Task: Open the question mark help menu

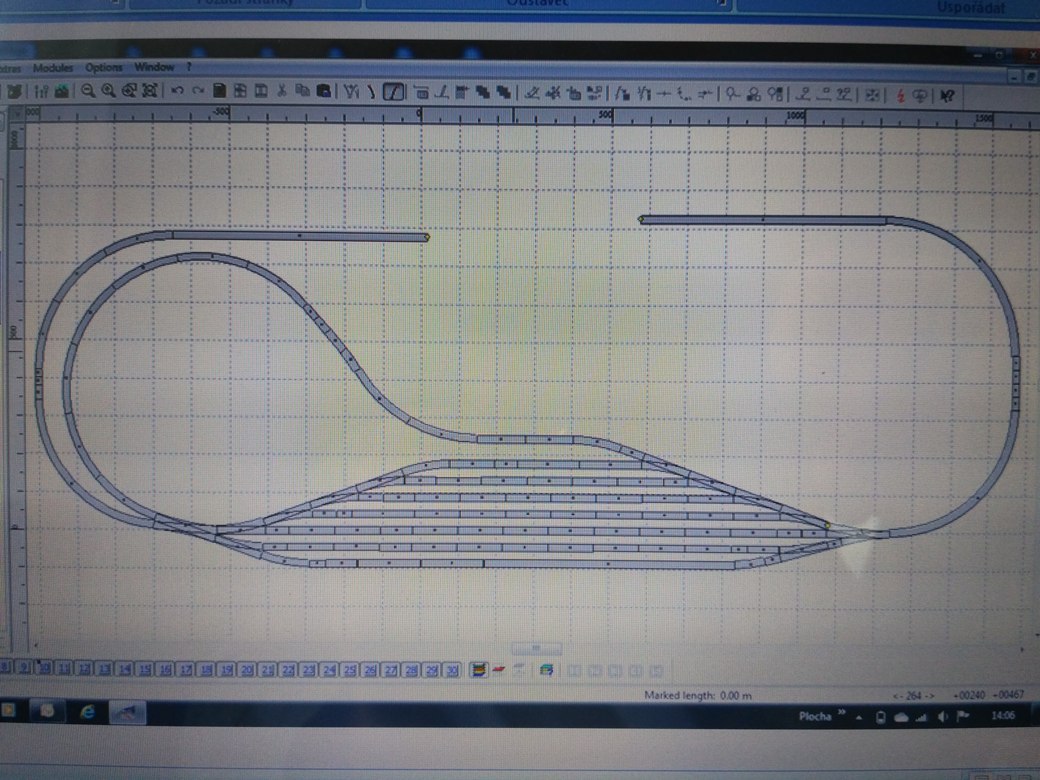Action: [x=189, y=67]
